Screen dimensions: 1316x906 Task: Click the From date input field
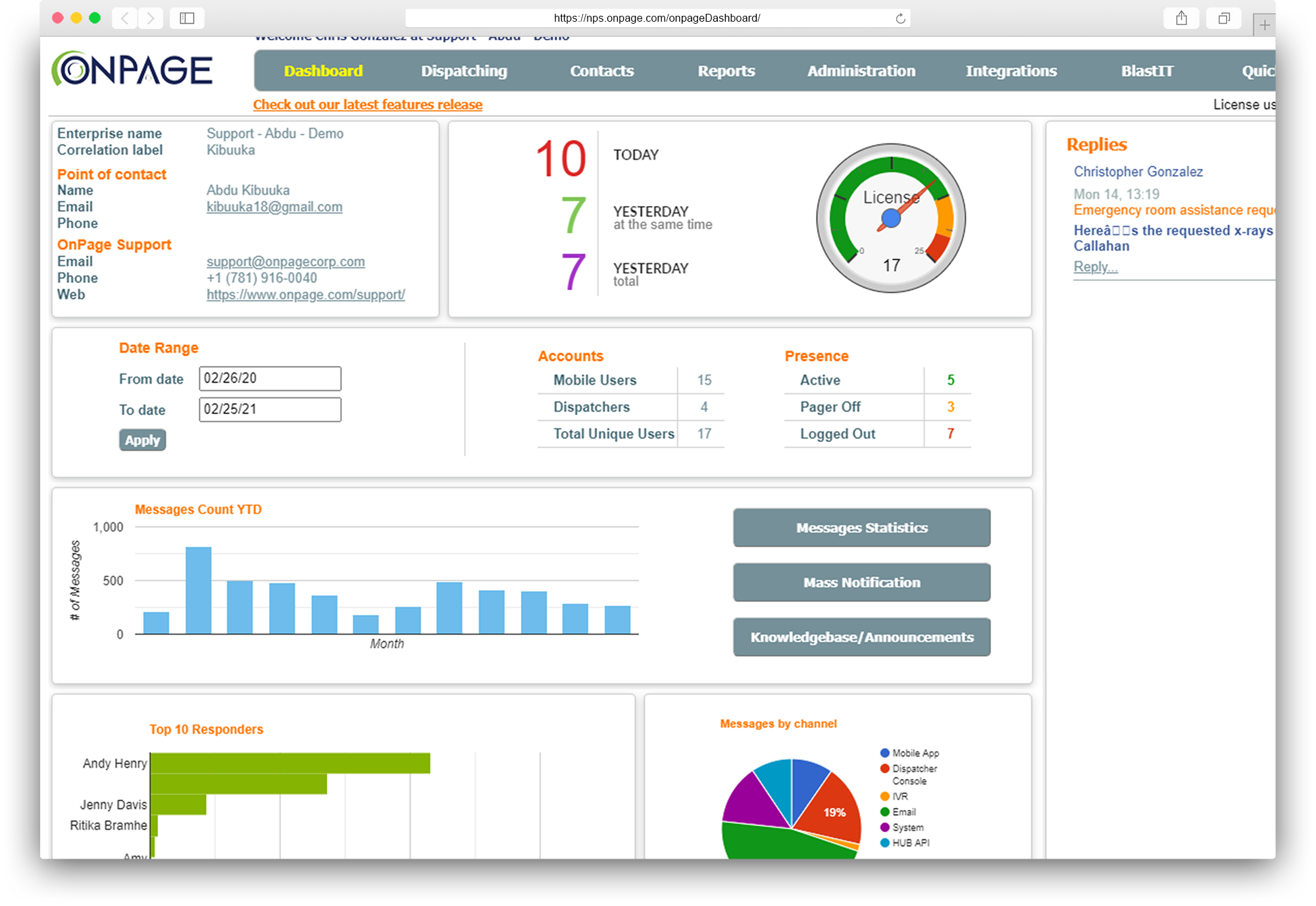tap(270, 378)
